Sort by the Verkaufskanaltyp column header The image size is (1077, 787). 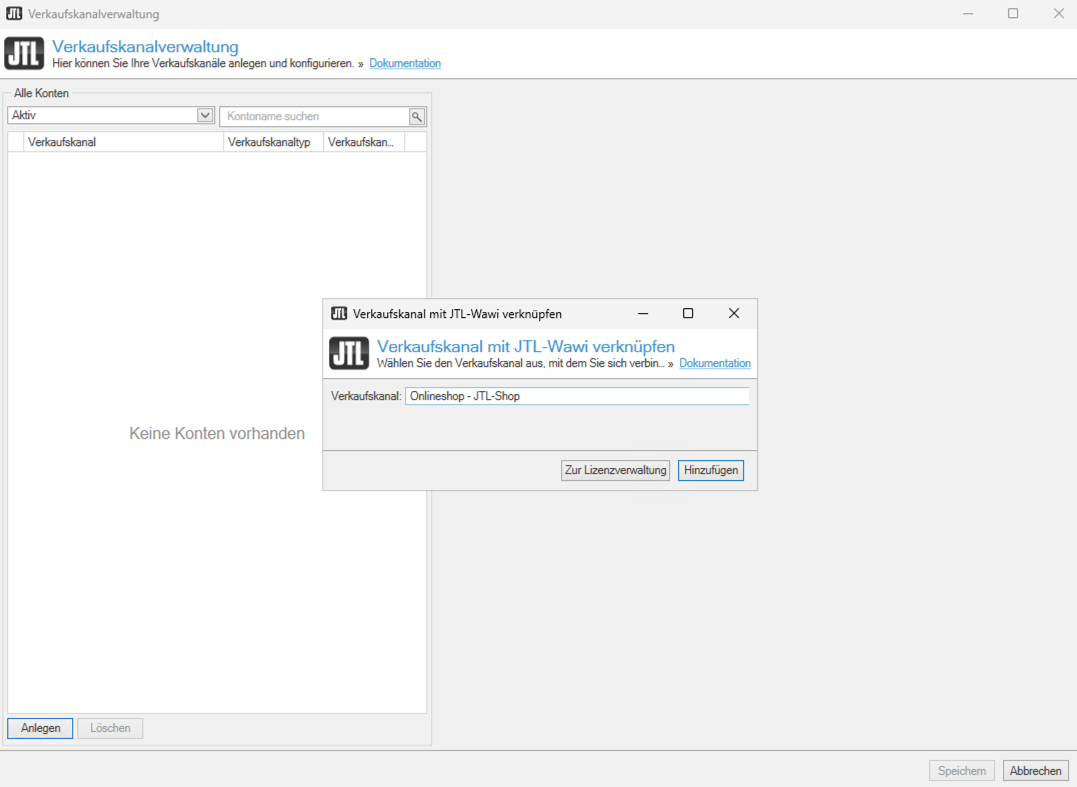tap(273, 142)
